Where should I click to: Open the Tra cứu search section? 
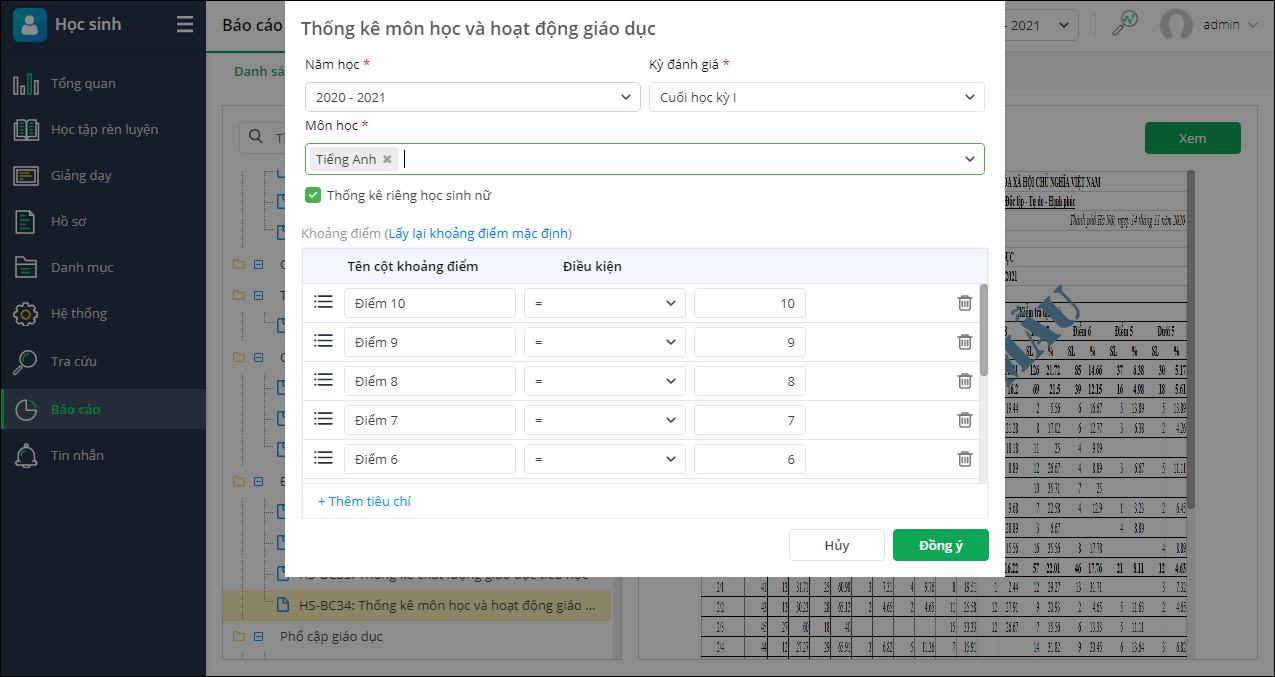[x=74, y=361]
